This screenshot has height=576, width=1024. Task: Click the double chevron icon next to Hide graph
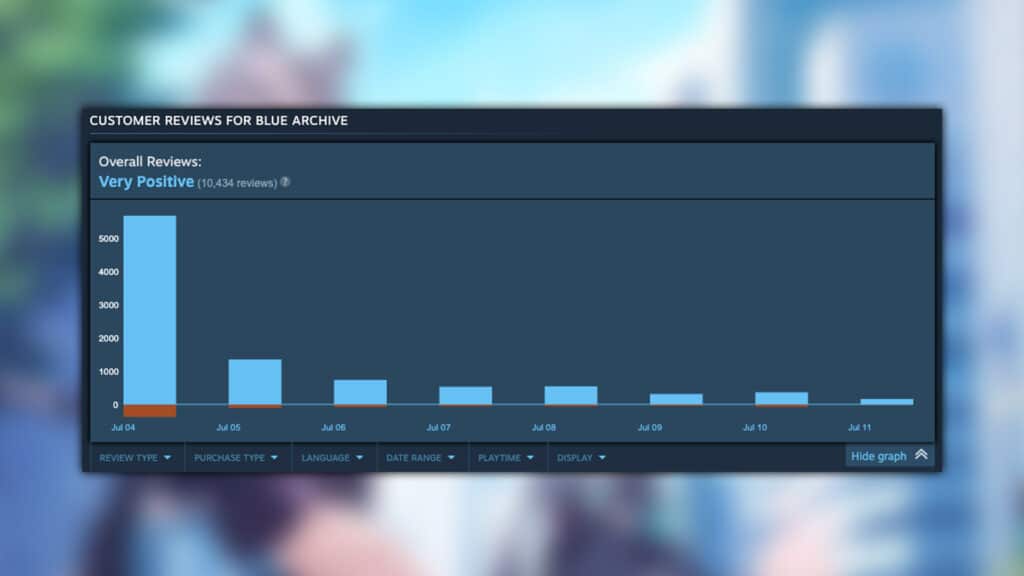coord(921,456)
